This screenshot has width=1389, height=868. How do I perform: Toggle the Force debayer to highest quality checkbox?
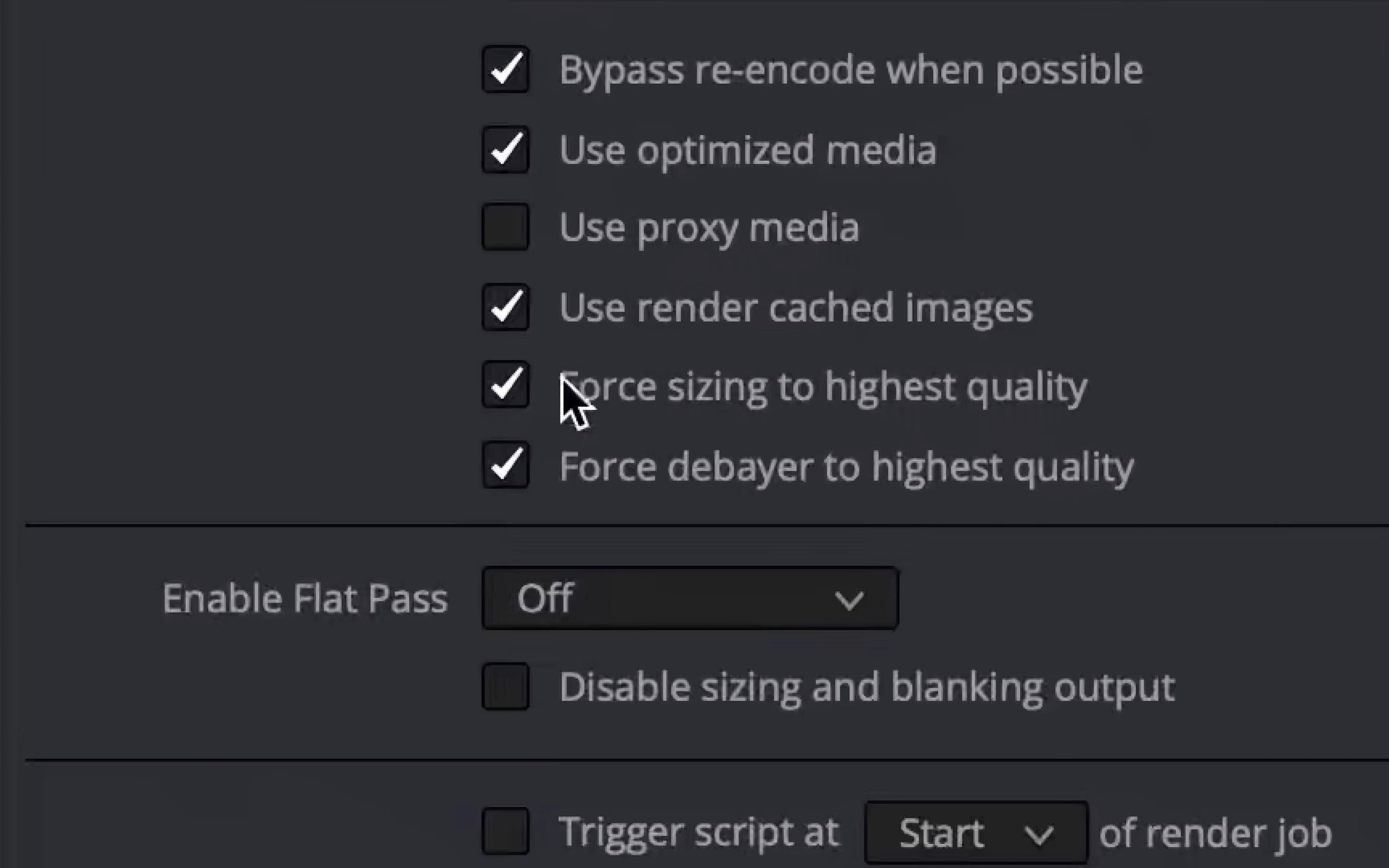click(505, 465)
